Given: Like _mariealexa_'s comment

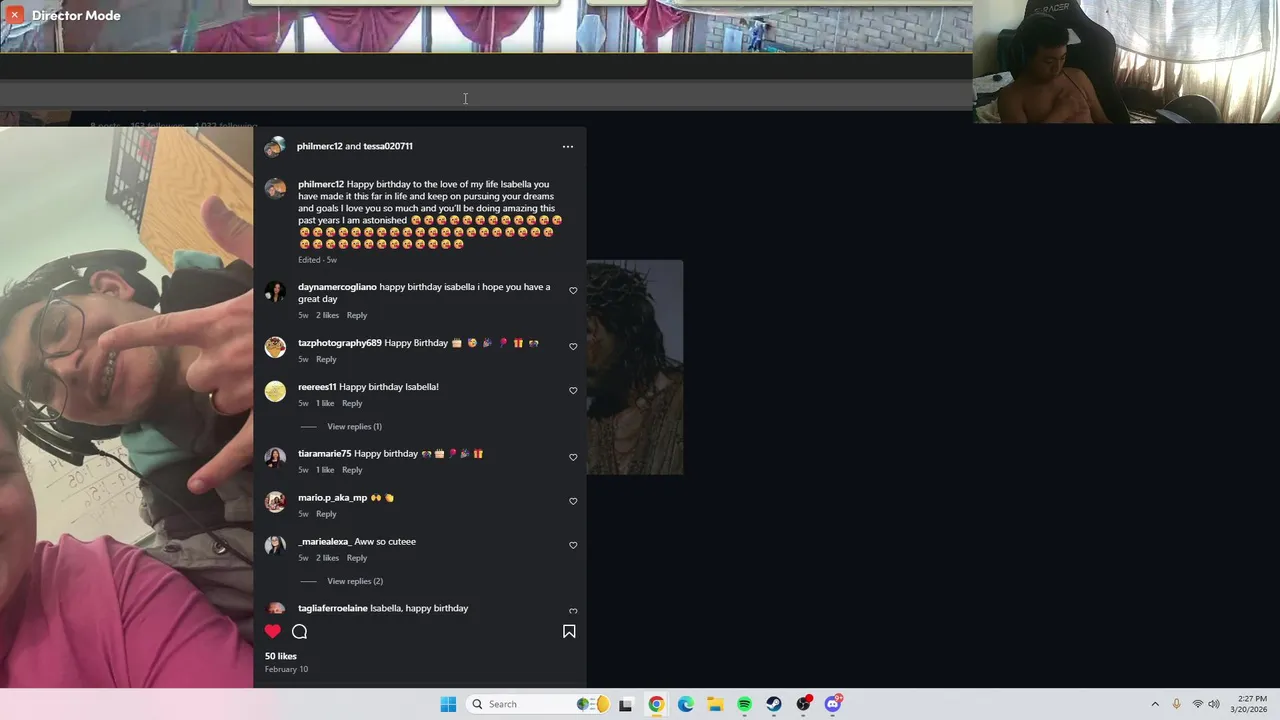Looking at the screenshot, I should 573,545.
